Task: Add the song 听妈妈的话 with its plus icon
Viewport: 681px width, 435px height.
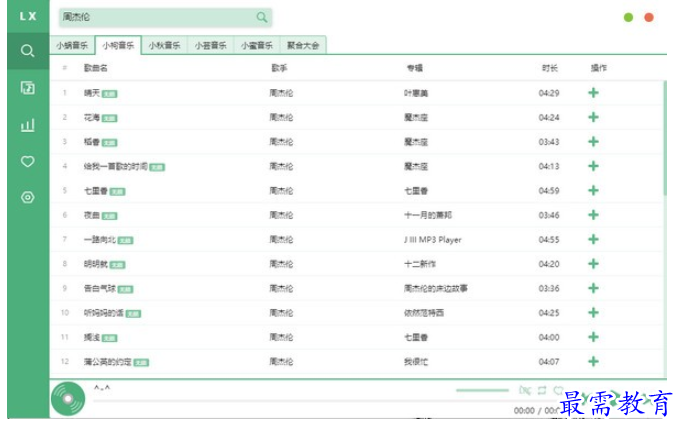Action: pos(593,313)
